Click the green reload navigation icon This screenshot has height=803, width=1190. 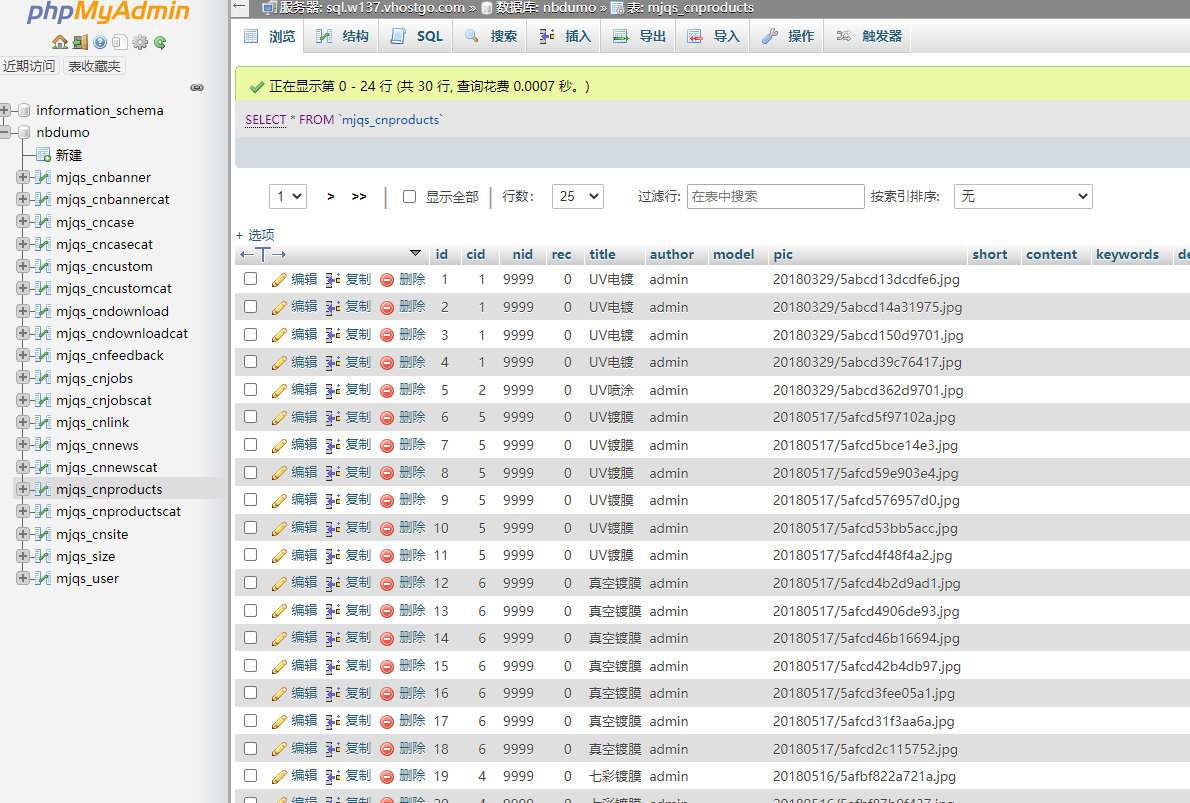coord(160,42)
